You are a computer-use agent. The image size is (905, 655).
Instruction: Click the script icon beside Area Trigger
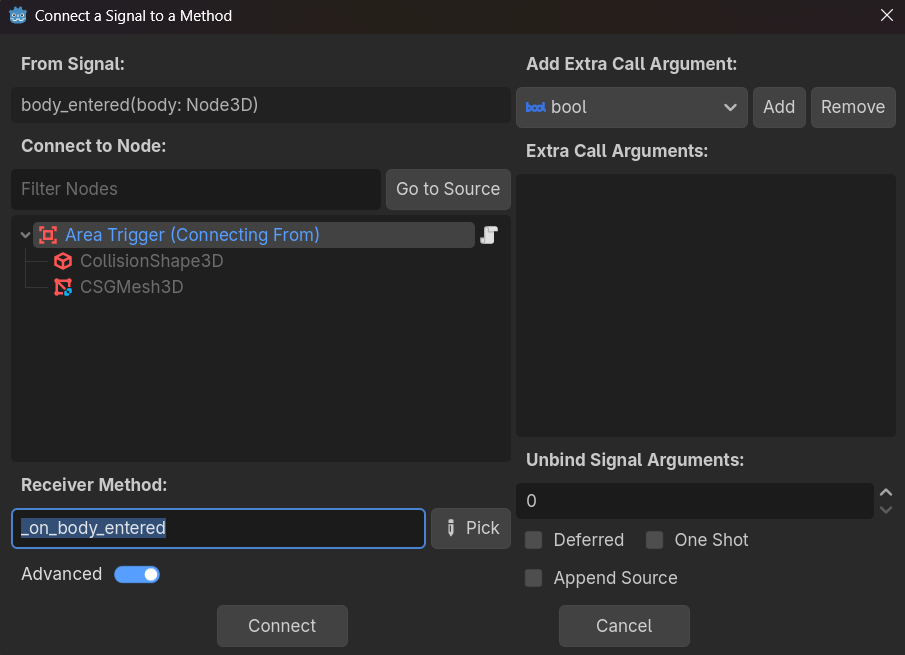point(489,235)
